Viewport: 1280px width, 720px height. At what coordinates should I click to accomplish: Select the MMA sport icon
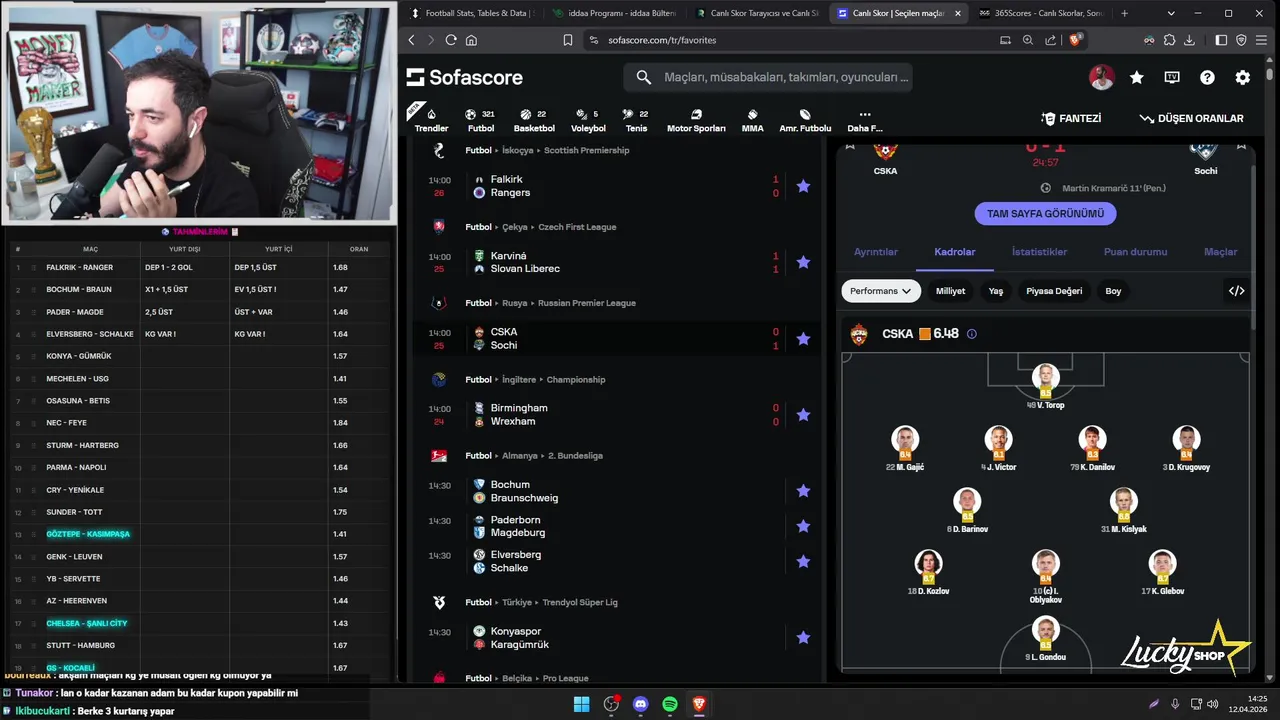click(752, 120)
